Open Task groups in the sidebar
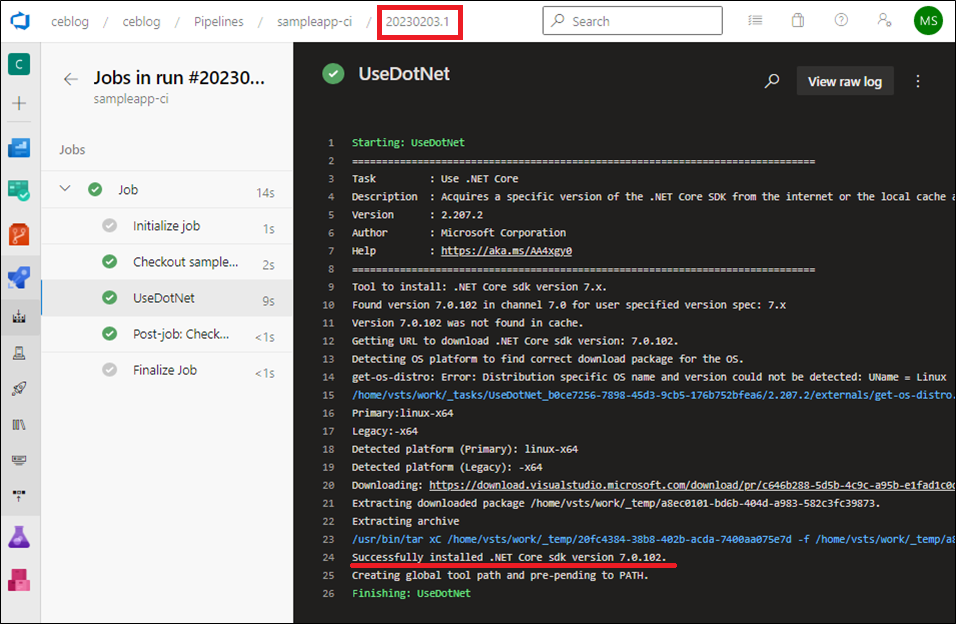Viewport: 956px width, 624px height. tap(19, 460)
